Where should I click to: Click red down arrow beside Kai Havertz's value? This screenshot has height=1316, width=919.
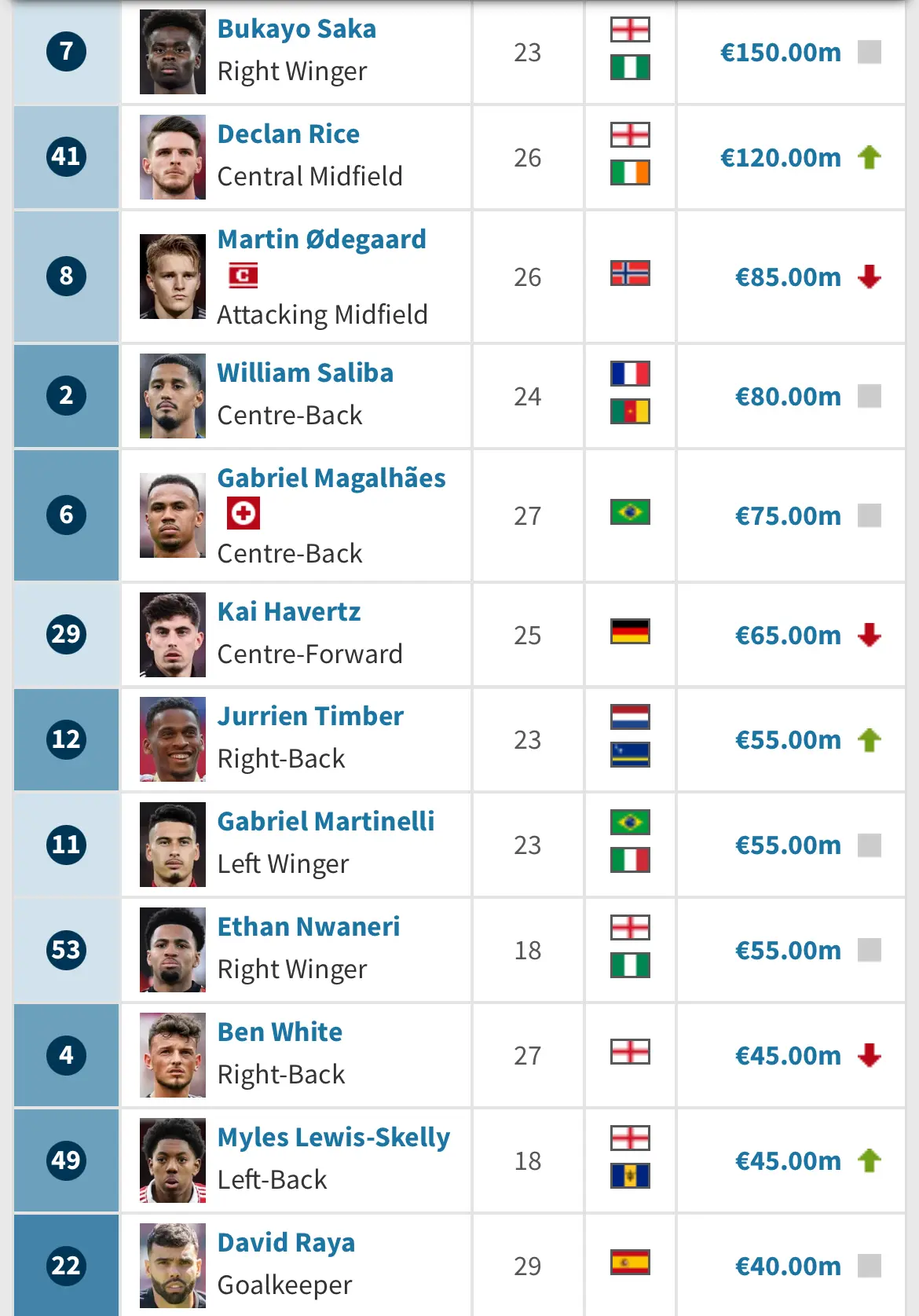(869, 635)
